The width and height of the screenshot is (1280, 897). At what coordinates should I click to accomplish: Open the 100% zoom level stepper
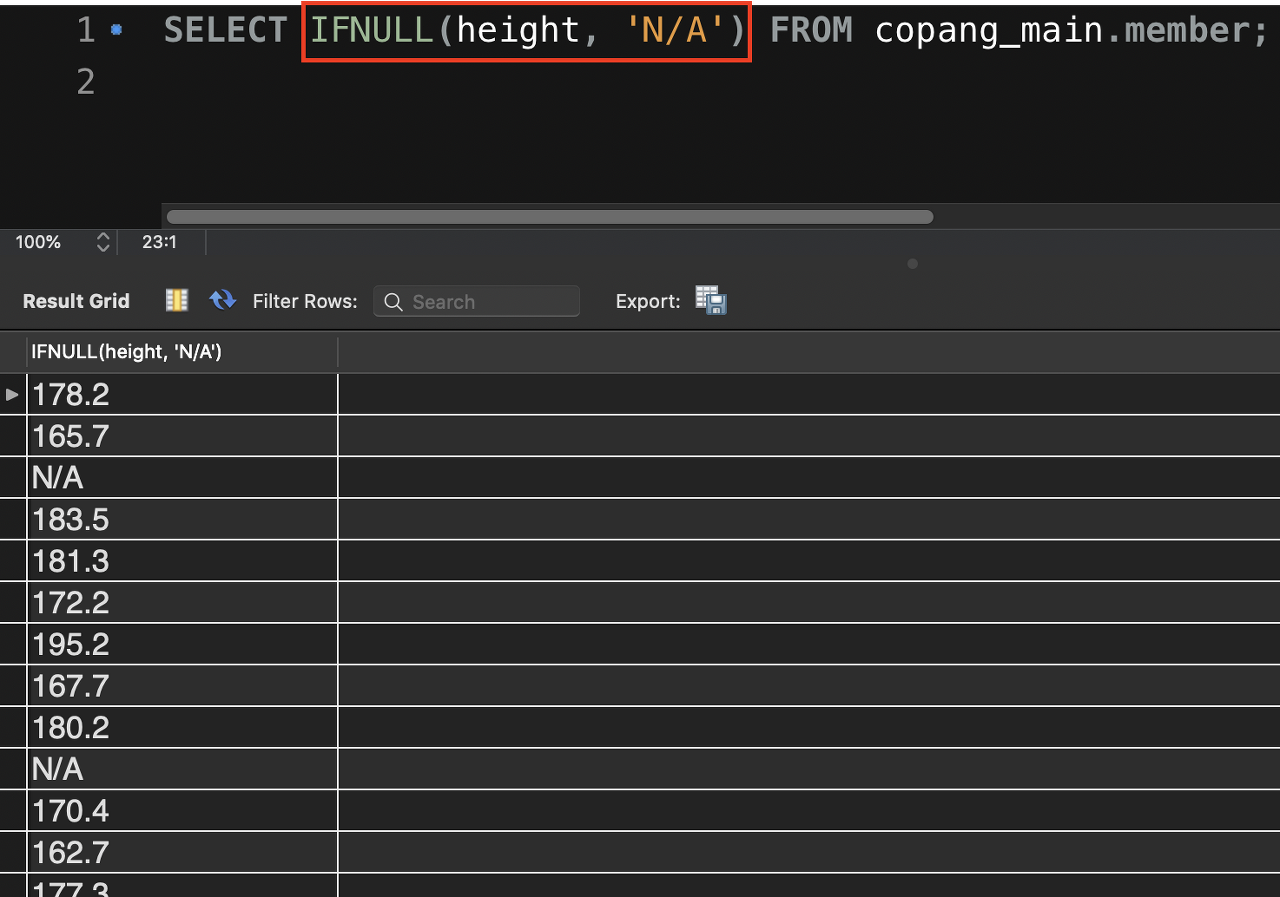(x=102, y=242)
